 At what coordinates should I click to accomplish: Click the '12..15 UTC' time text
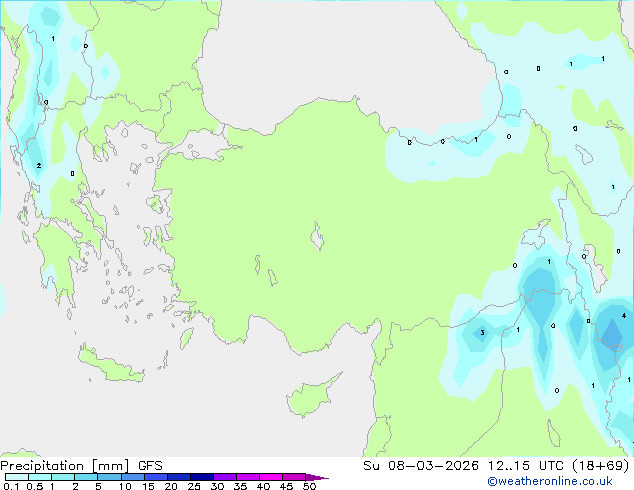[x=526, y=466]
